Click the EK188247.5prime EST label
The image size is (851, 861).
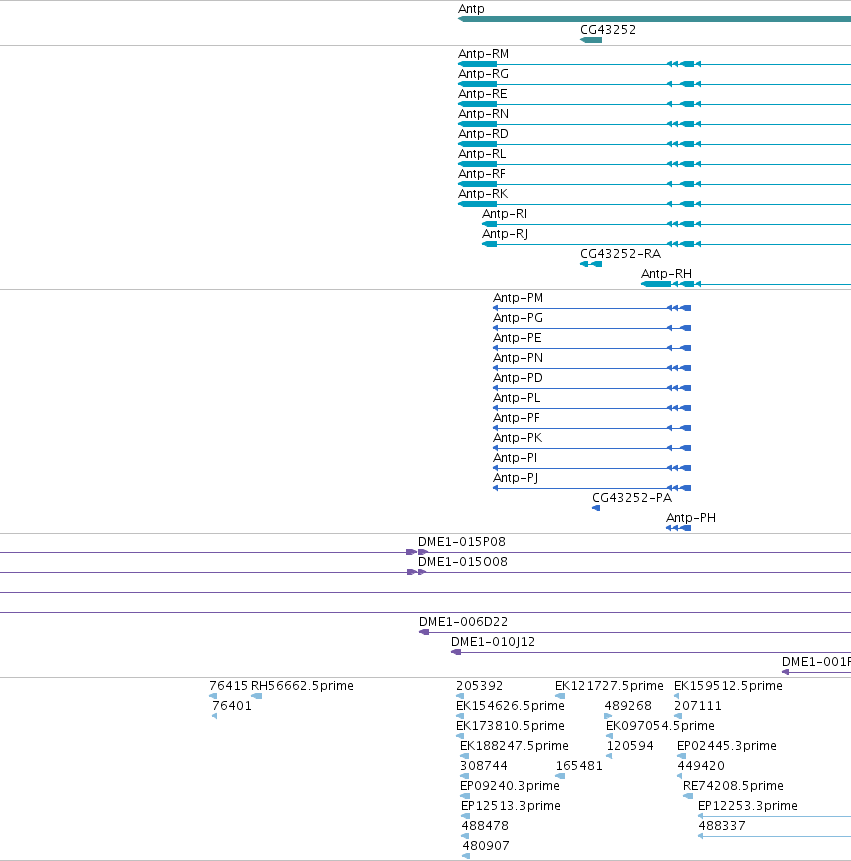tap(514, 746)
